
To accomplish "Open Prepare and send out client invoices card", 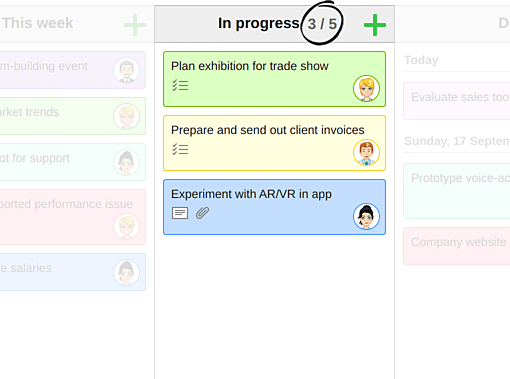I will click(274, 143).
